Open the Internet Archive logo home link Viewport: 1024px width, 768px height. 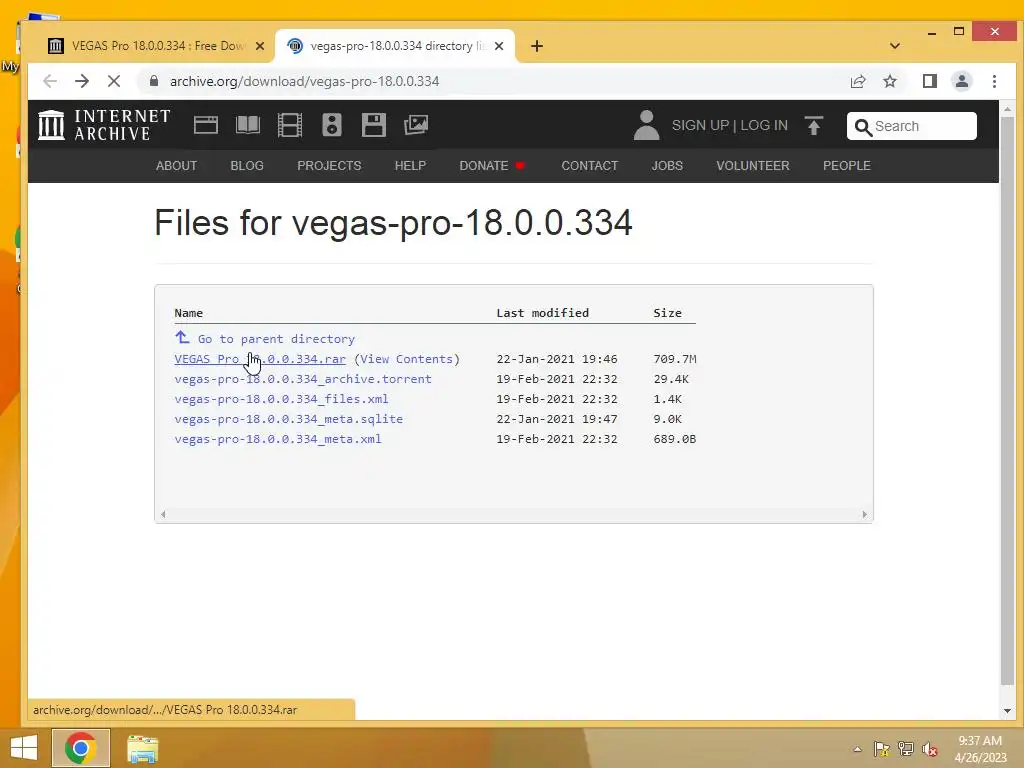coord(104,125)
